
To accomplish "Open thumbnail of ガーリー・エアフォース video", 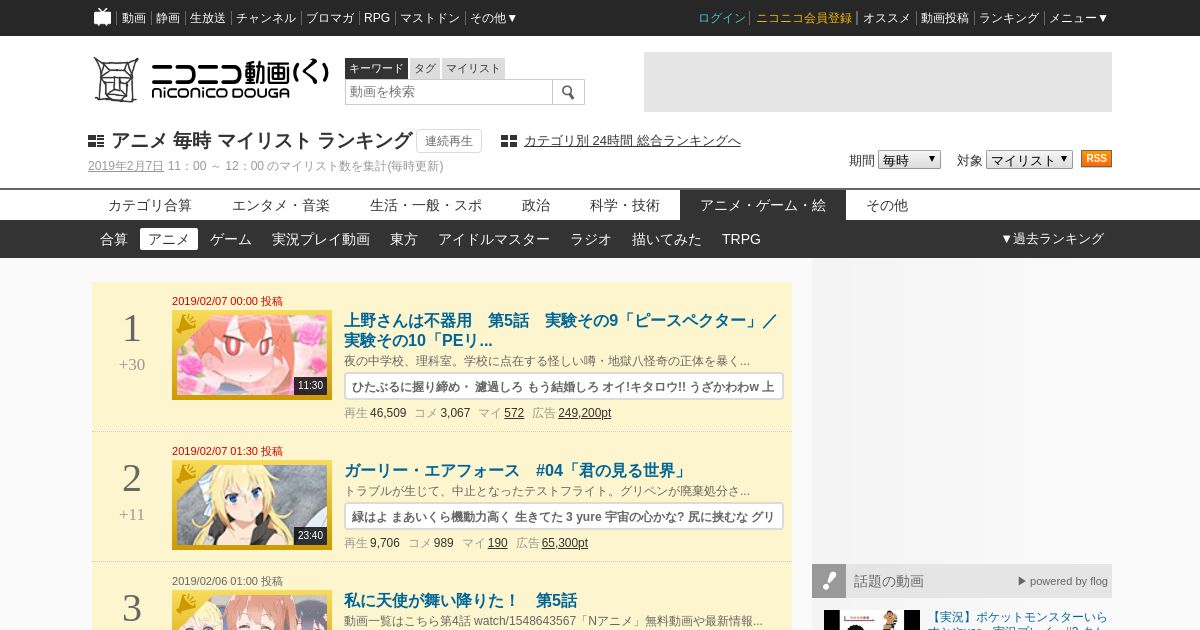I will tap(252, 505).
